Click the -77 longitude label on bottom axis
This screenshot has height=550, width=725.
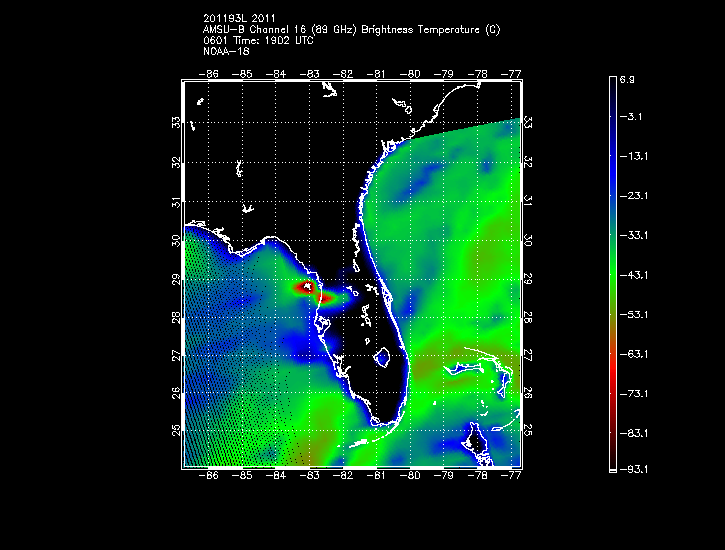(513, 478)
